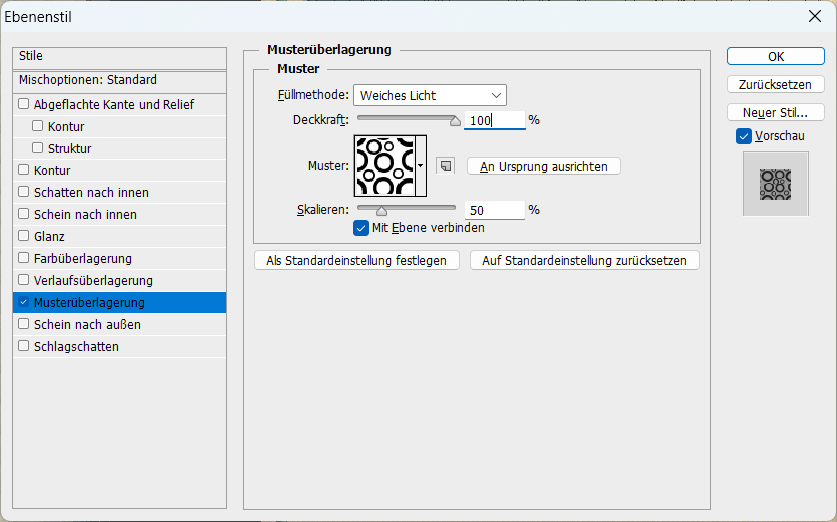Click Als Standardeinstellung festlegen
Viewport: 837px width, 522px height.
click(x=357, y=260)
